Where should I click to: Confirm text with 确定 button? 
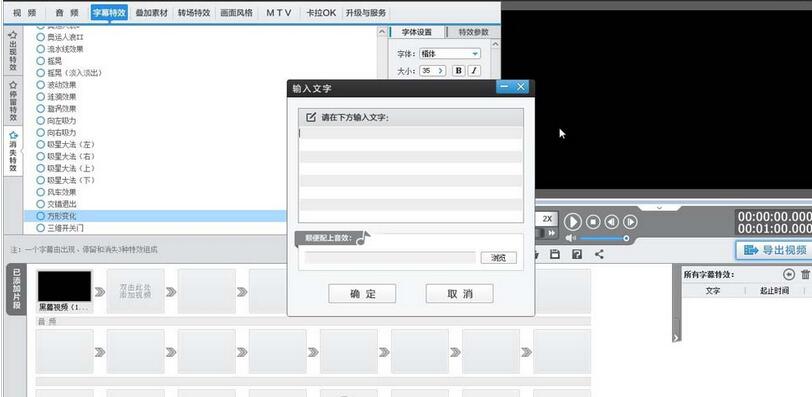pyautogui.click(x=362, y=293)
